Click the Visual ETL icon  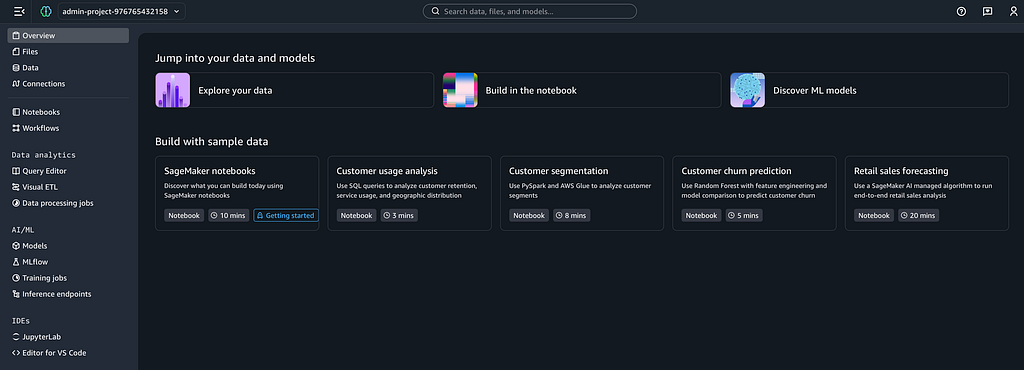(16, 187)
